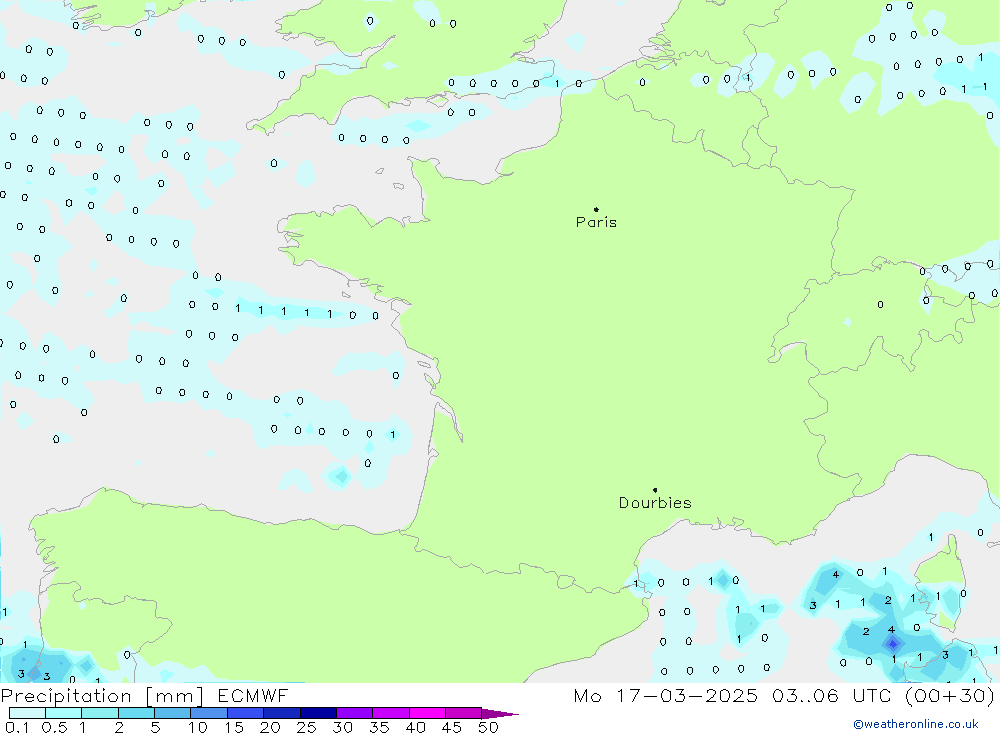Click the '17-03-2025' date text
The height and width of the screenshot is (733, 1000).
687,695
